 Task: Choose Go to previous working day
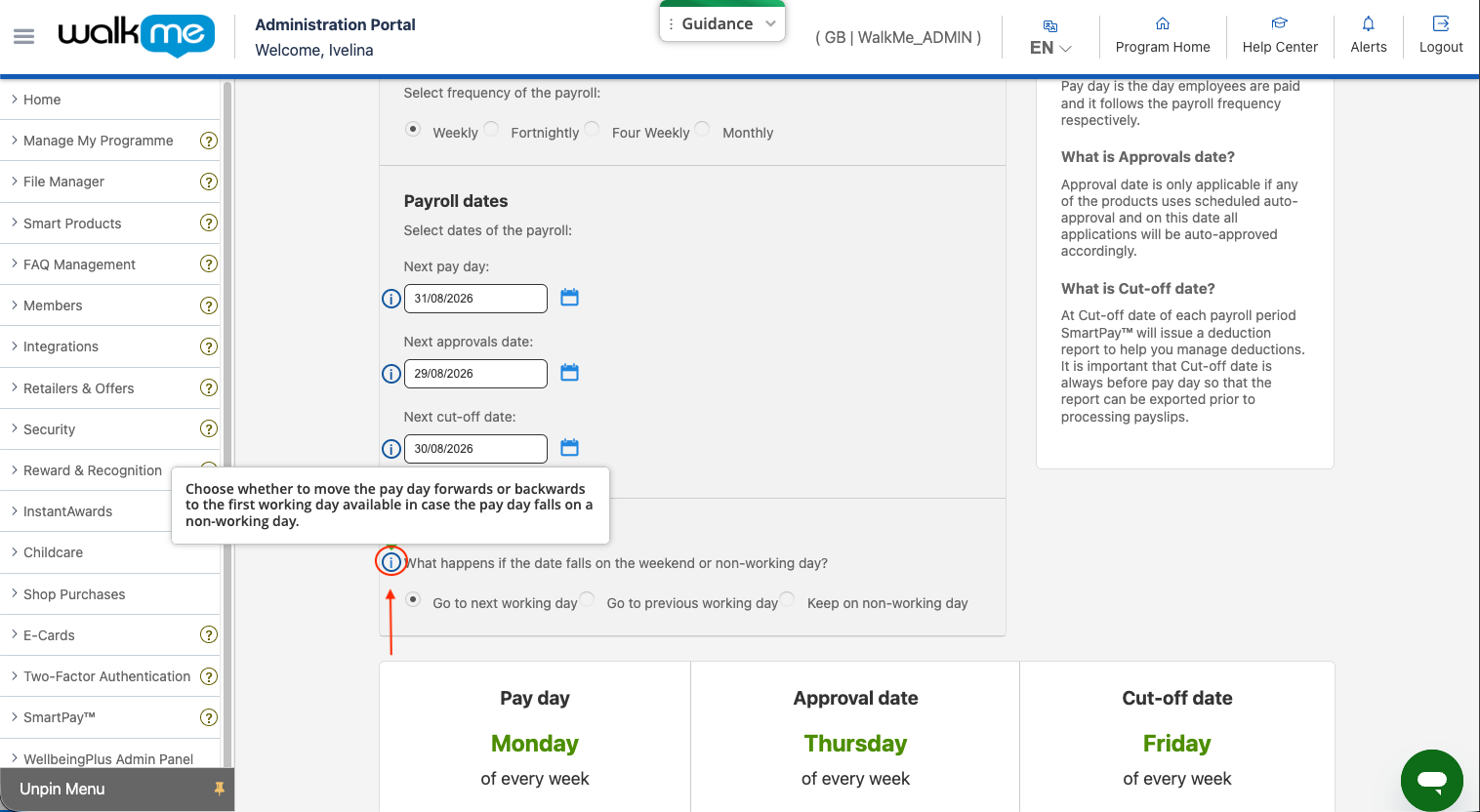pyautogui.click(x=587, y=599)
